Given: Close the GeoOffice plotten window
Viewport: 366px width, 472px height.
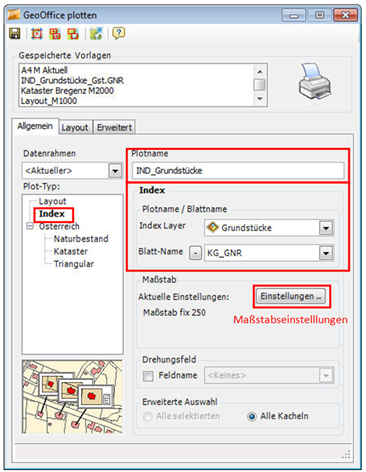Looking at the screenshot, I should [345, 15].
